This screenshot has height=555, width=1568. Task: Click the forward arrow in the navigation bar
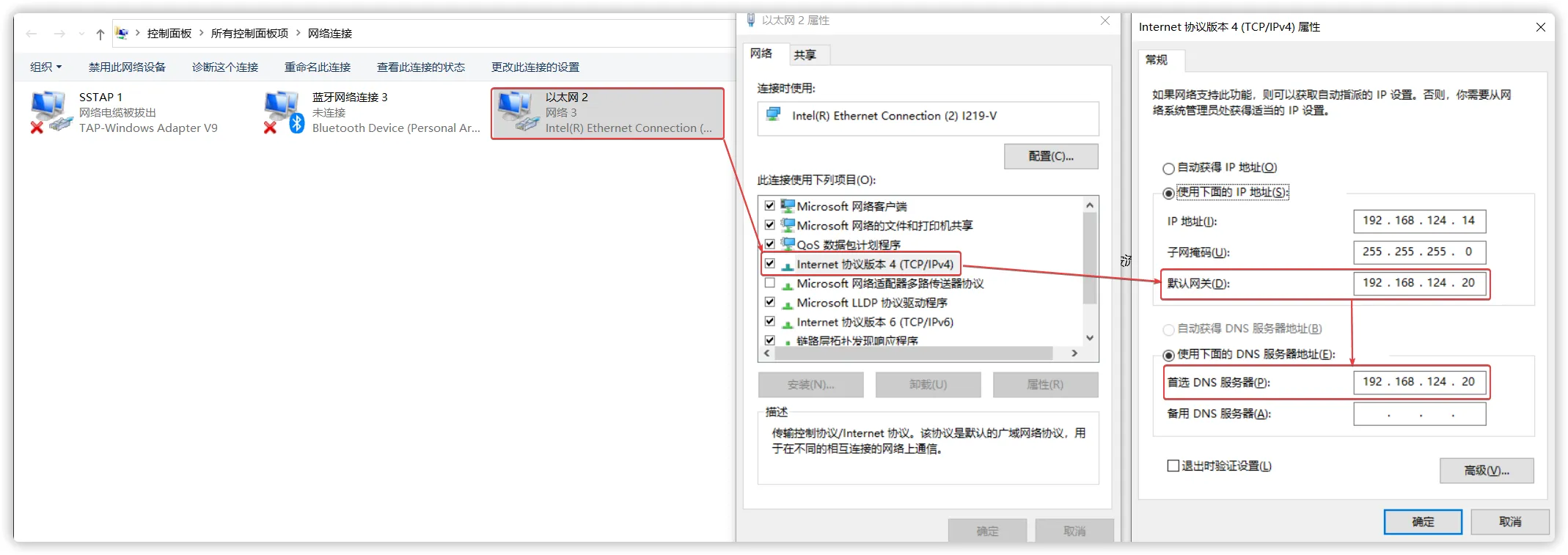[59, 34]
